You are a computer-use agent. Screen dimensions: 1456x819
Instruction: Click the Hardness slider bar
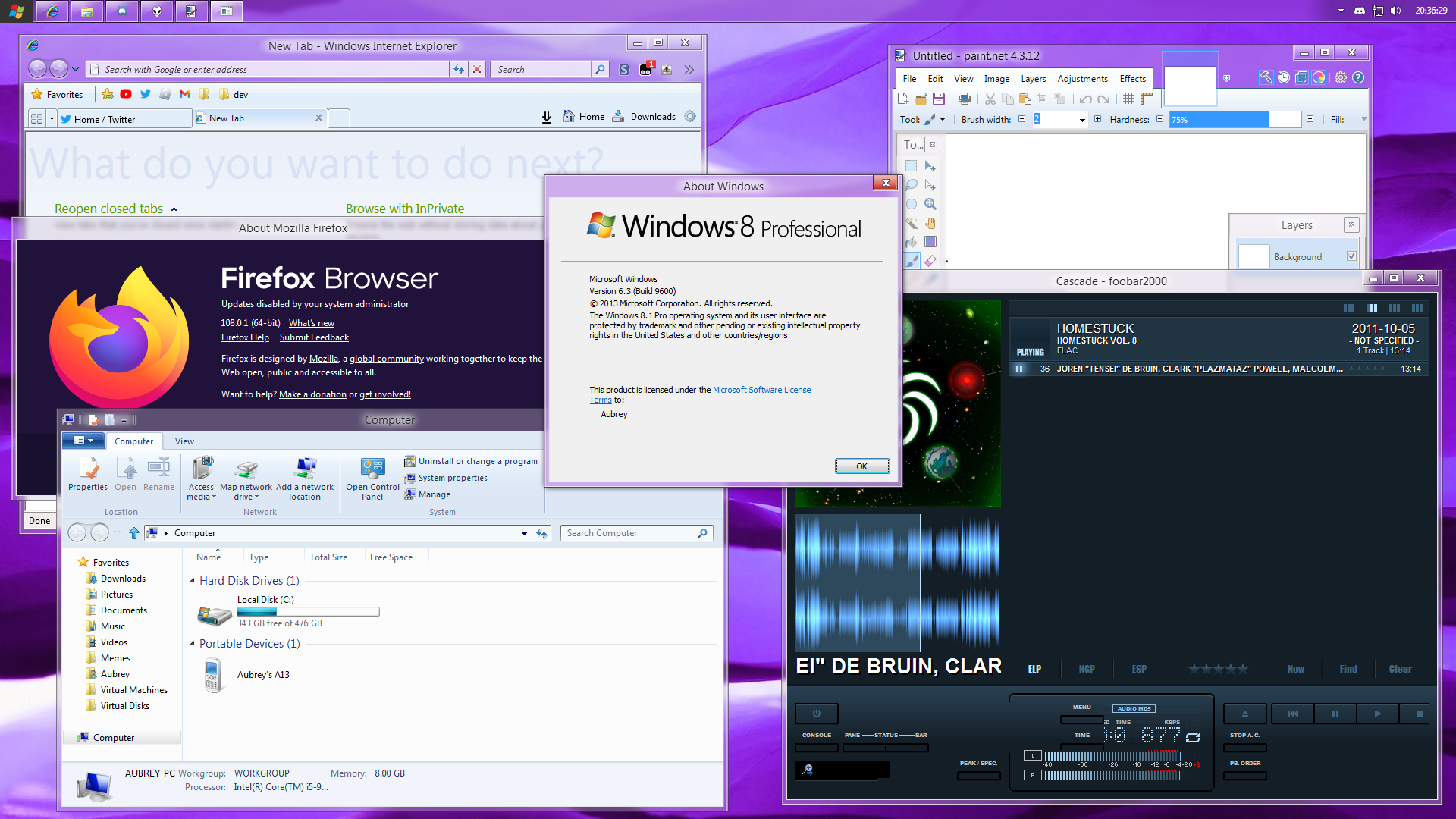1235,120
